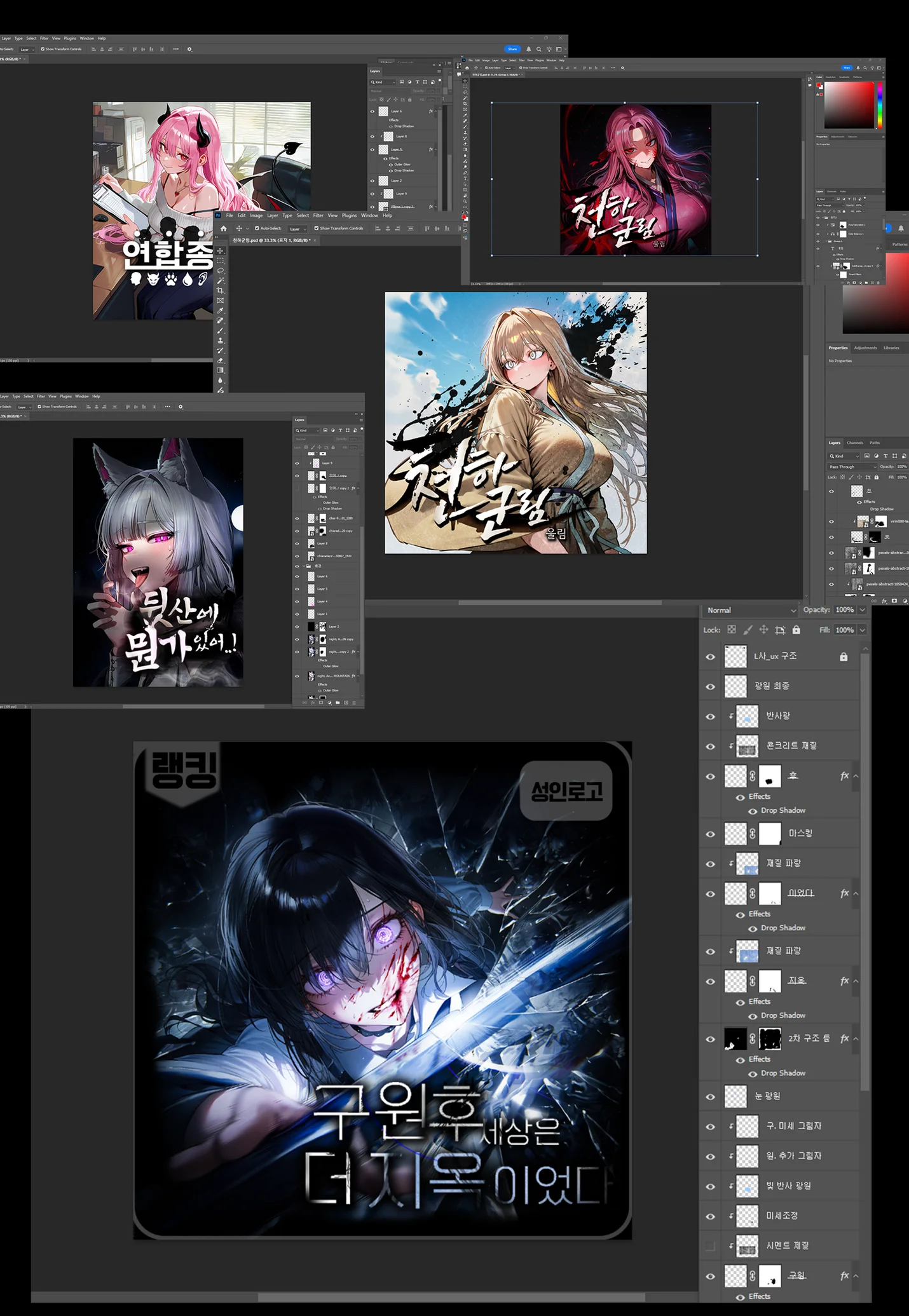Select the Gradient tool in the blonde artwork window
909x1316 pixels.
221,370
